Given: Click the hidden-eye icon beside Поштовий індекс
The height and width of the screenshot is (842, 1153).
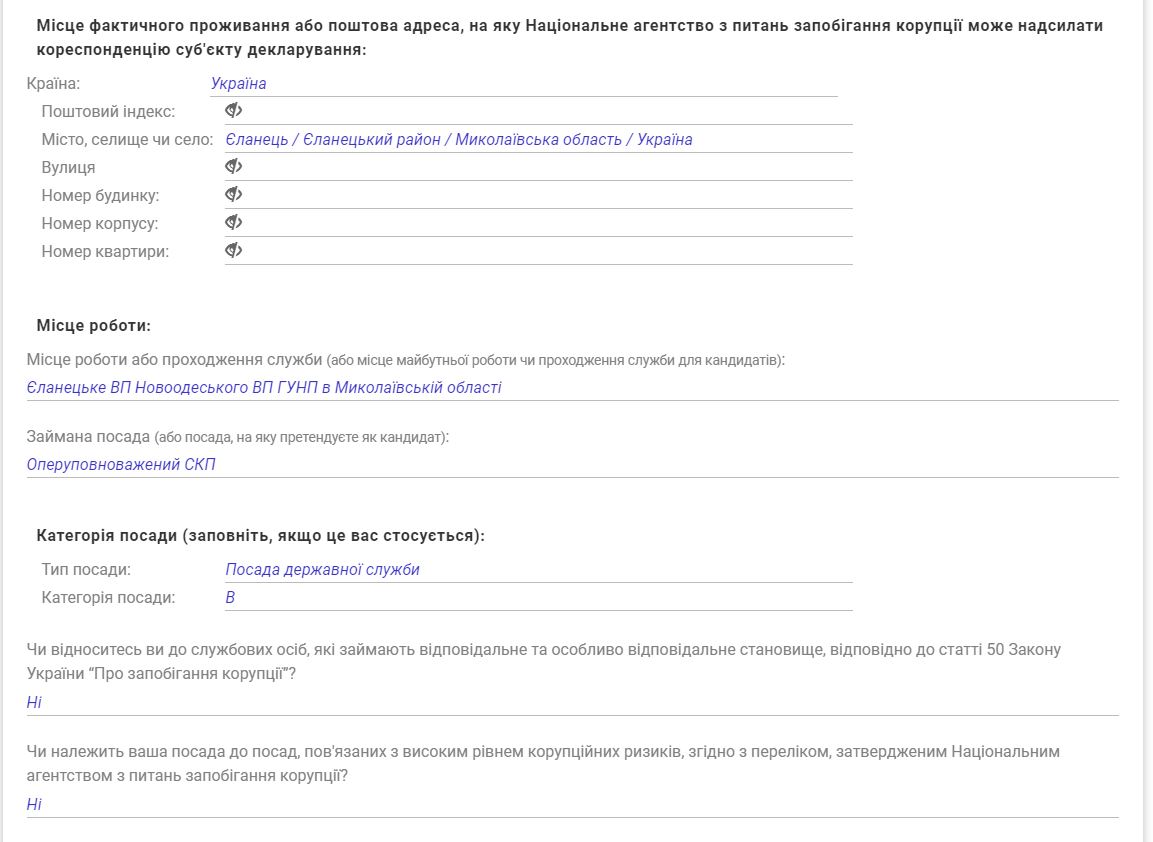Looking at the screenshot, I should (234, 111).
